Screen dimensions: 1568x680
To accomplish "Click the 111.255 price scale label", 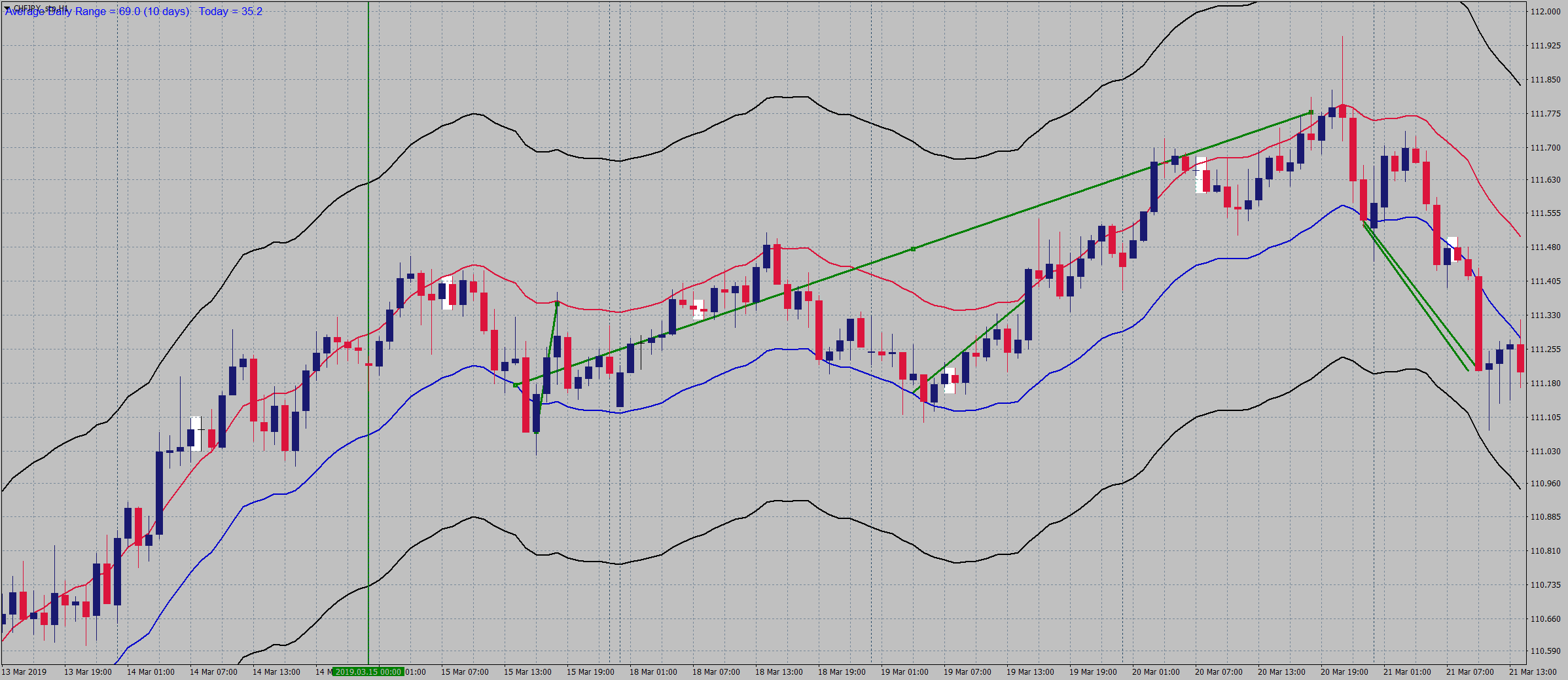I will click(1545, 349).
